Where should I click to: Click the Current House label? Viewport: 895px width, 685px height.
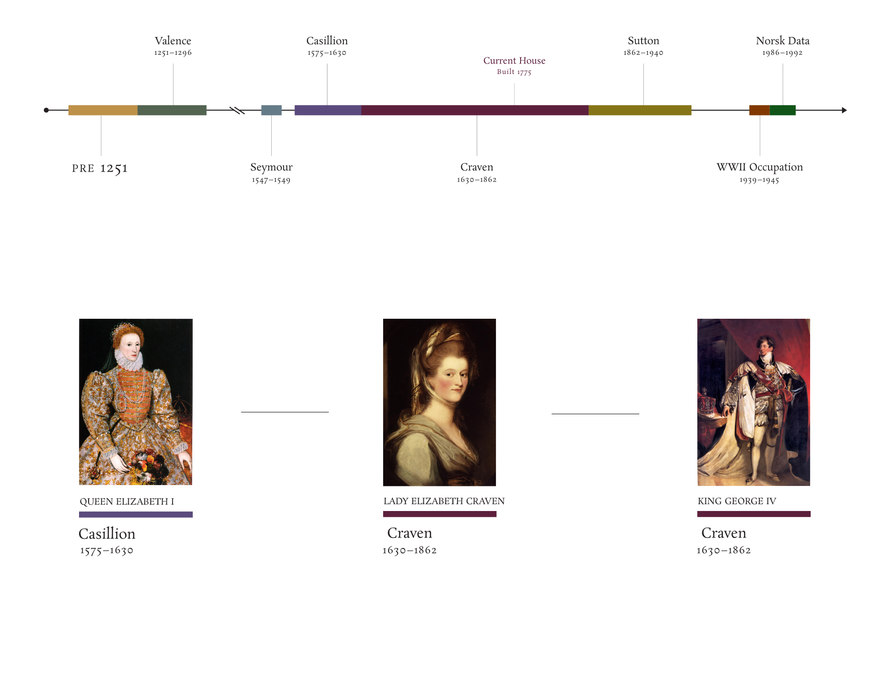point(514,61)
